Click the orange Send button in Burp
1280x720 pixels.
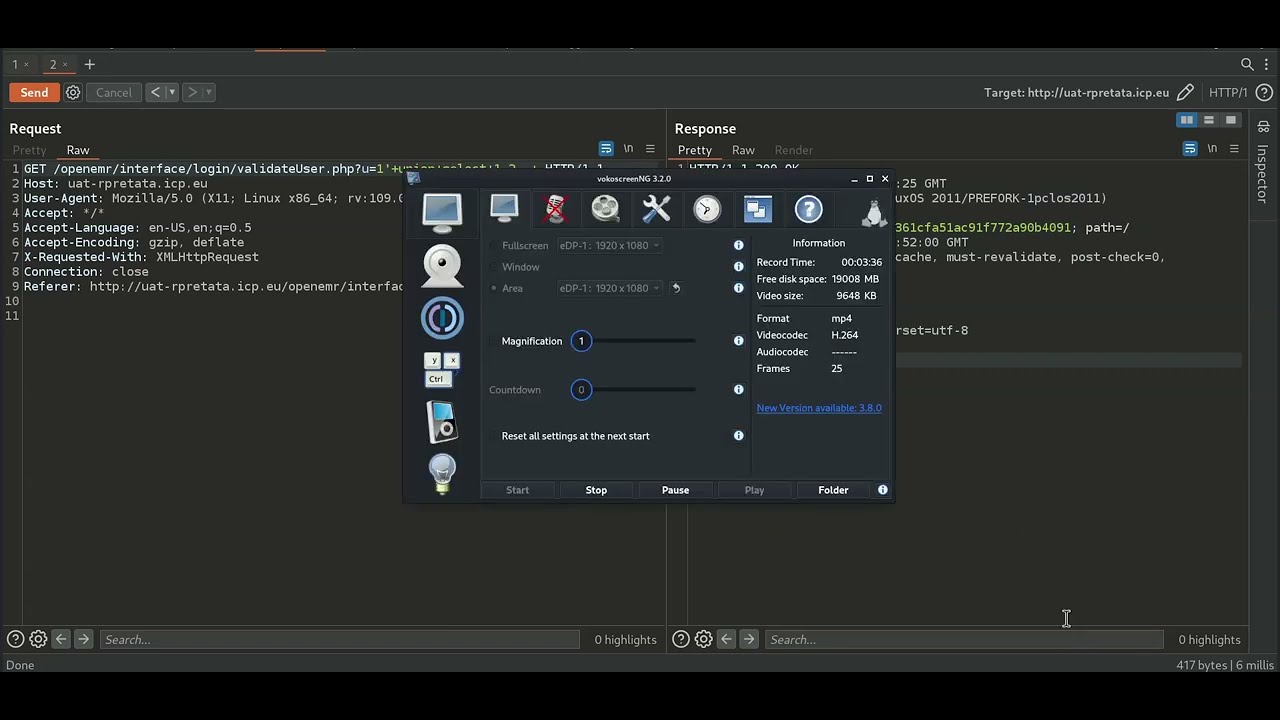34,92
